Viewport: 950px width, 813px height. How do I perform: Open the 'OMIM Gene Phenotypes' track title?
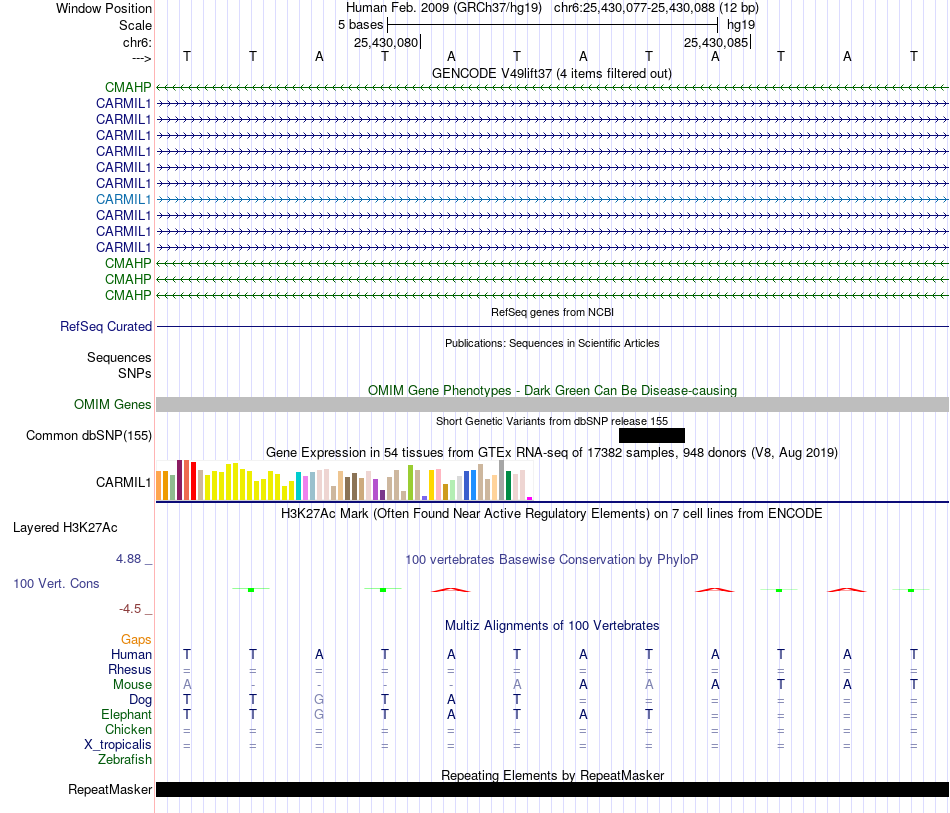(552, 390)
